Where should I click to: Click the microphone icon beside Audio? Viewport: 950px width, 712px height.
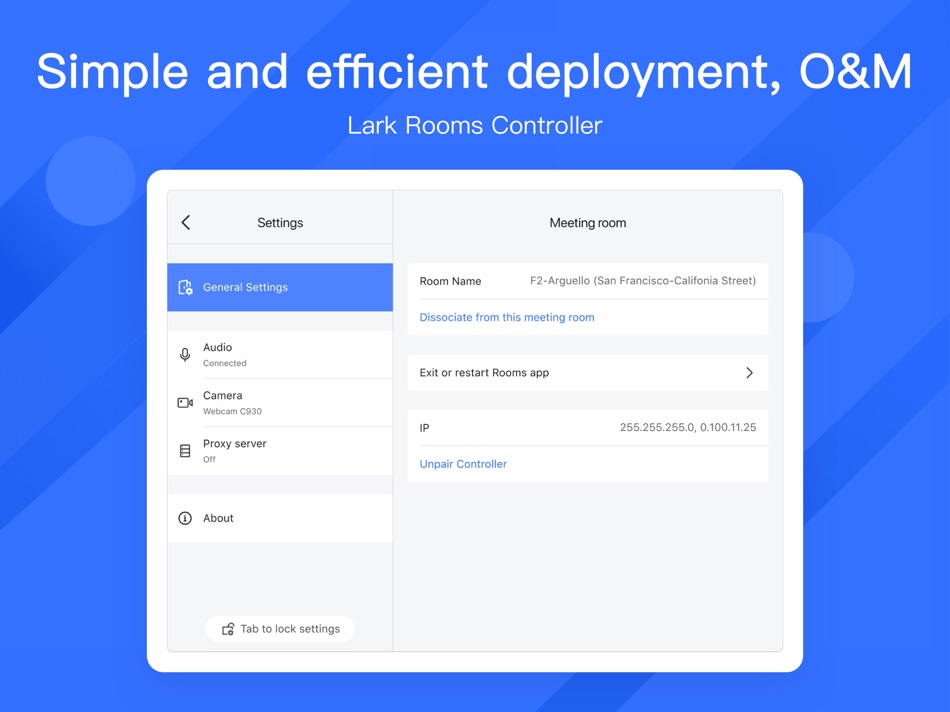[185, 354]
